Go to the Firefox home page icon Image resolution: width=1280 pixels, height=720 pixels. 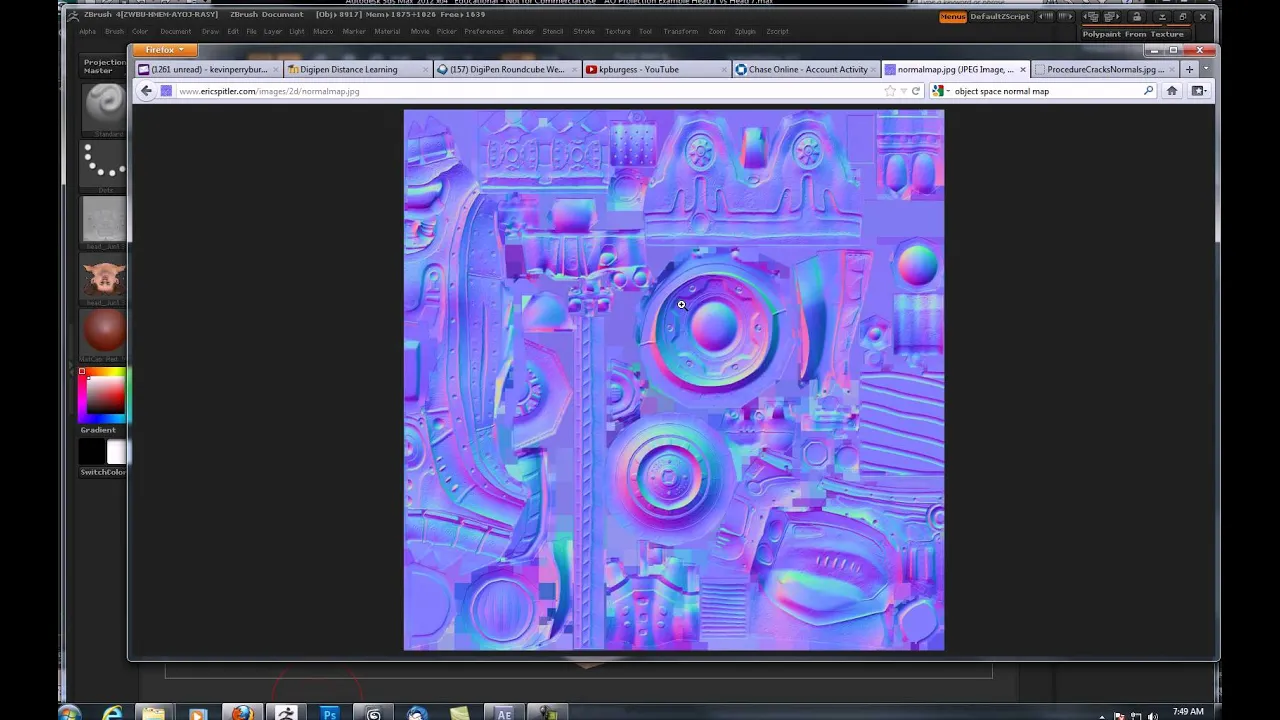(1172, 91)
